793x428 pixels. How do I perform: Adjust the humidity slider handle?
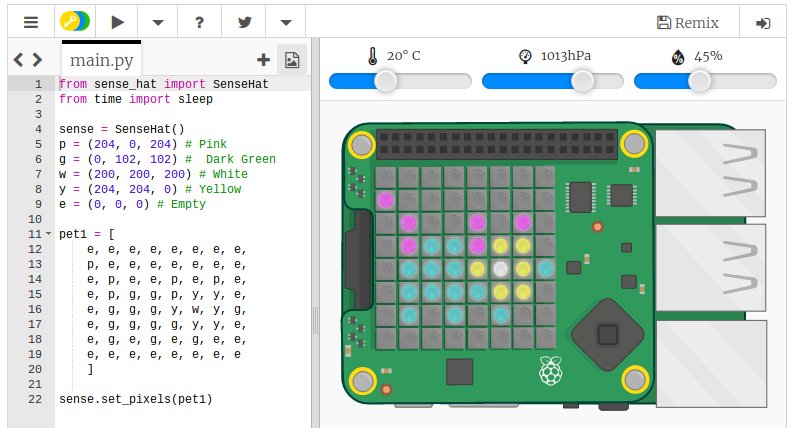[700, 81]
